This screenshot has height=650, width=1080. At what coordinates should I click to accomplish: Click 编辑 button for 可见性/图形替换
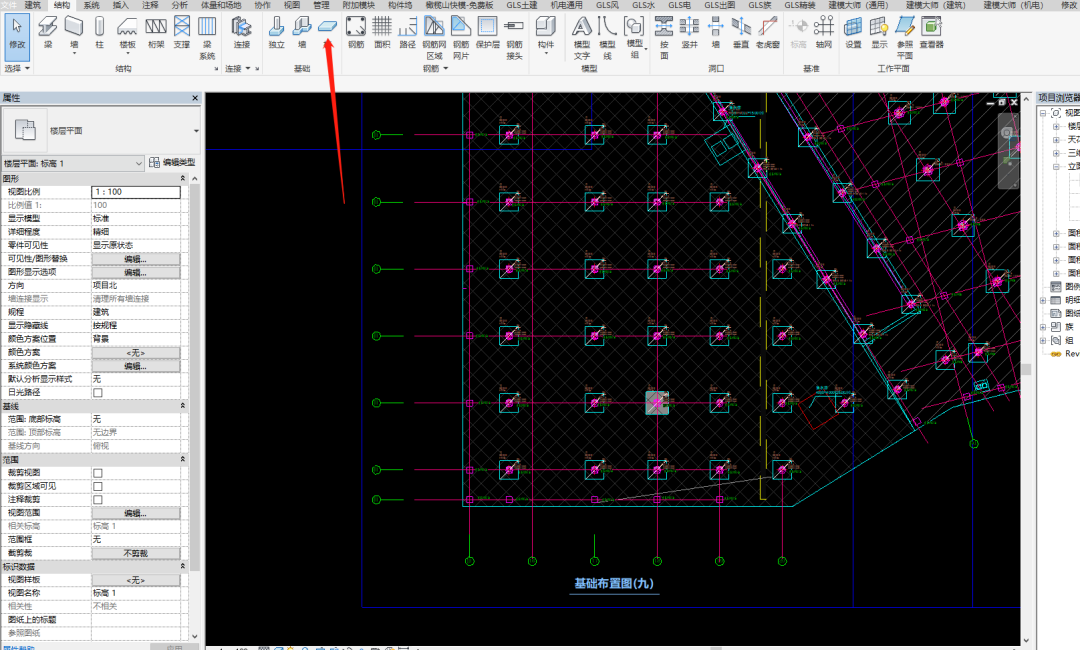point(136,259)
